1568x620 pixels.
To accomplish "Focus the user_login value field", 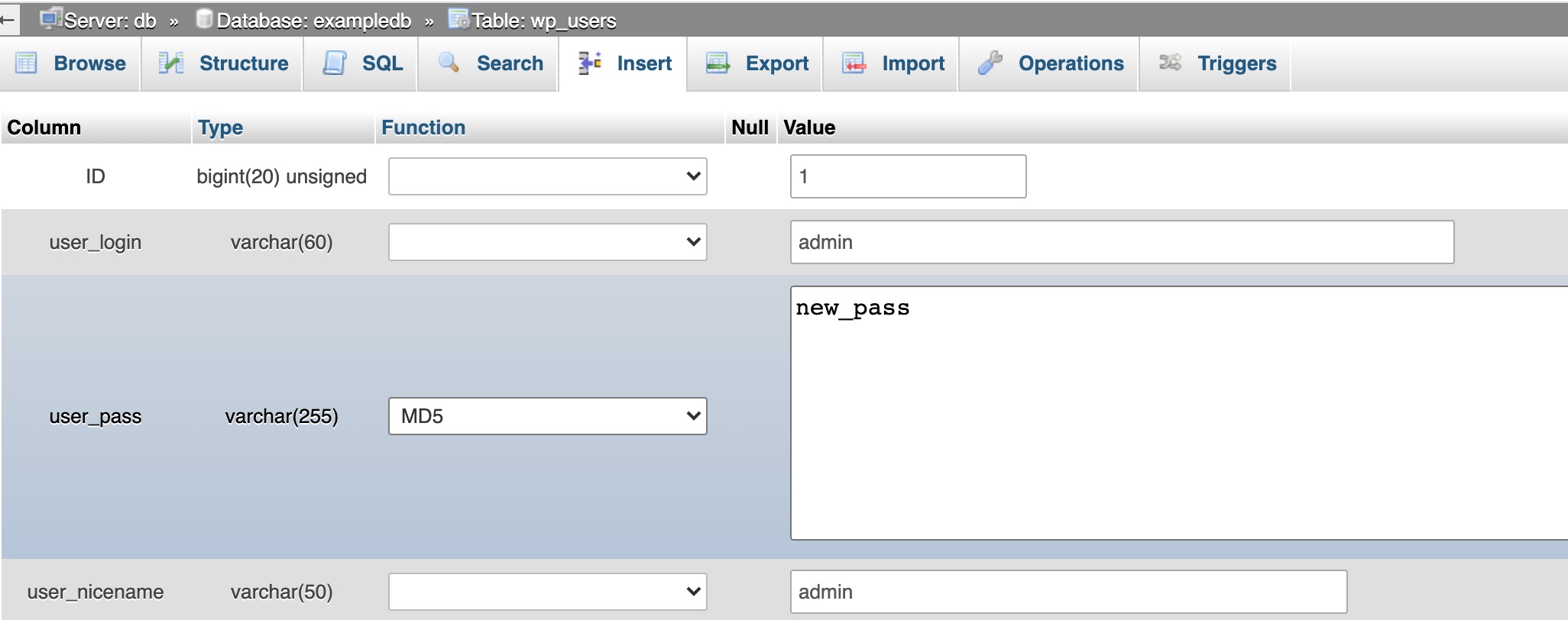I will pos(1123,242).
